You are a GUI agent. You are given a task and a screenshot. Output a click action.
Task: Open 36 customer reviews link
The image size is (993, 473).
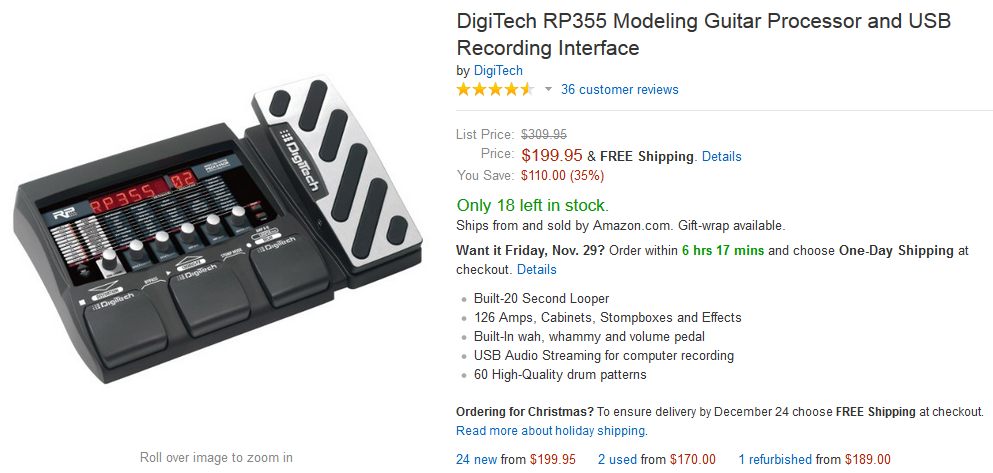click(x=619, y=89)
